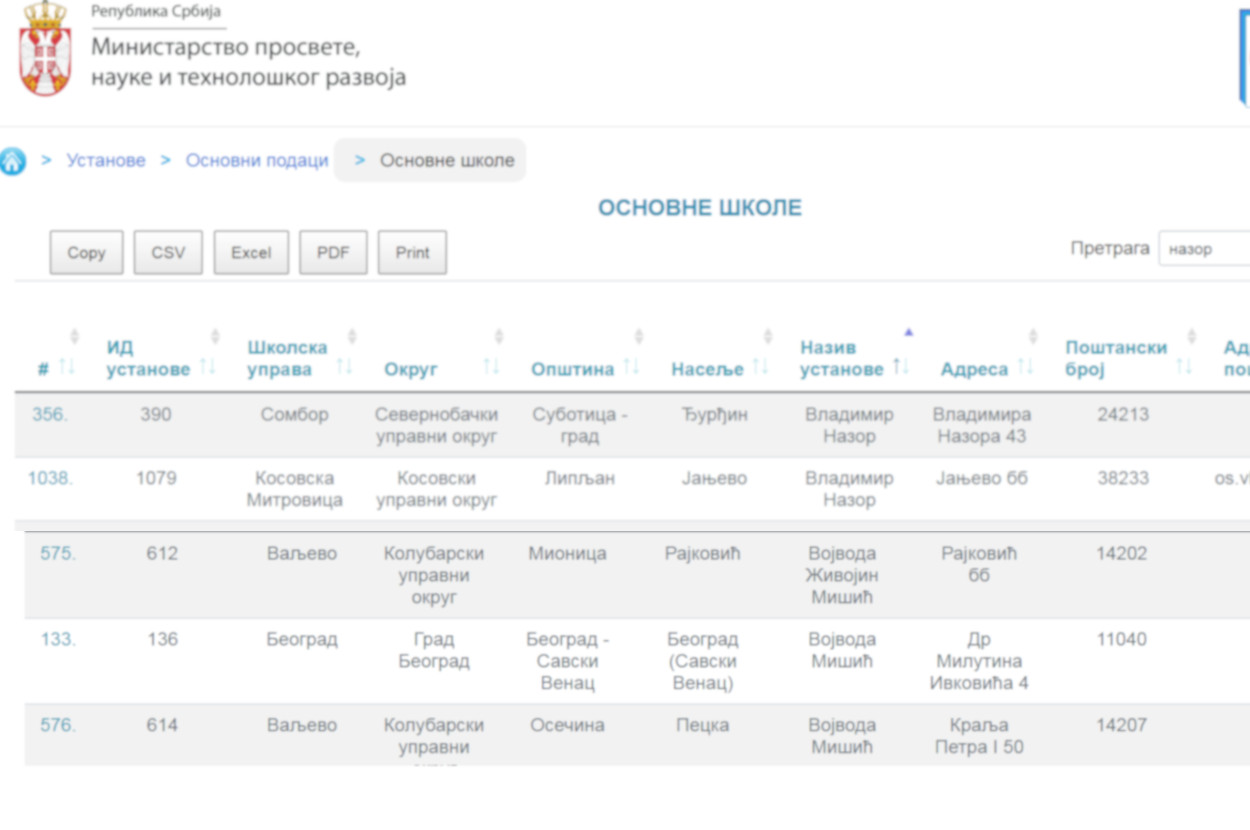Export the table as CSV

tap(168, 253)
